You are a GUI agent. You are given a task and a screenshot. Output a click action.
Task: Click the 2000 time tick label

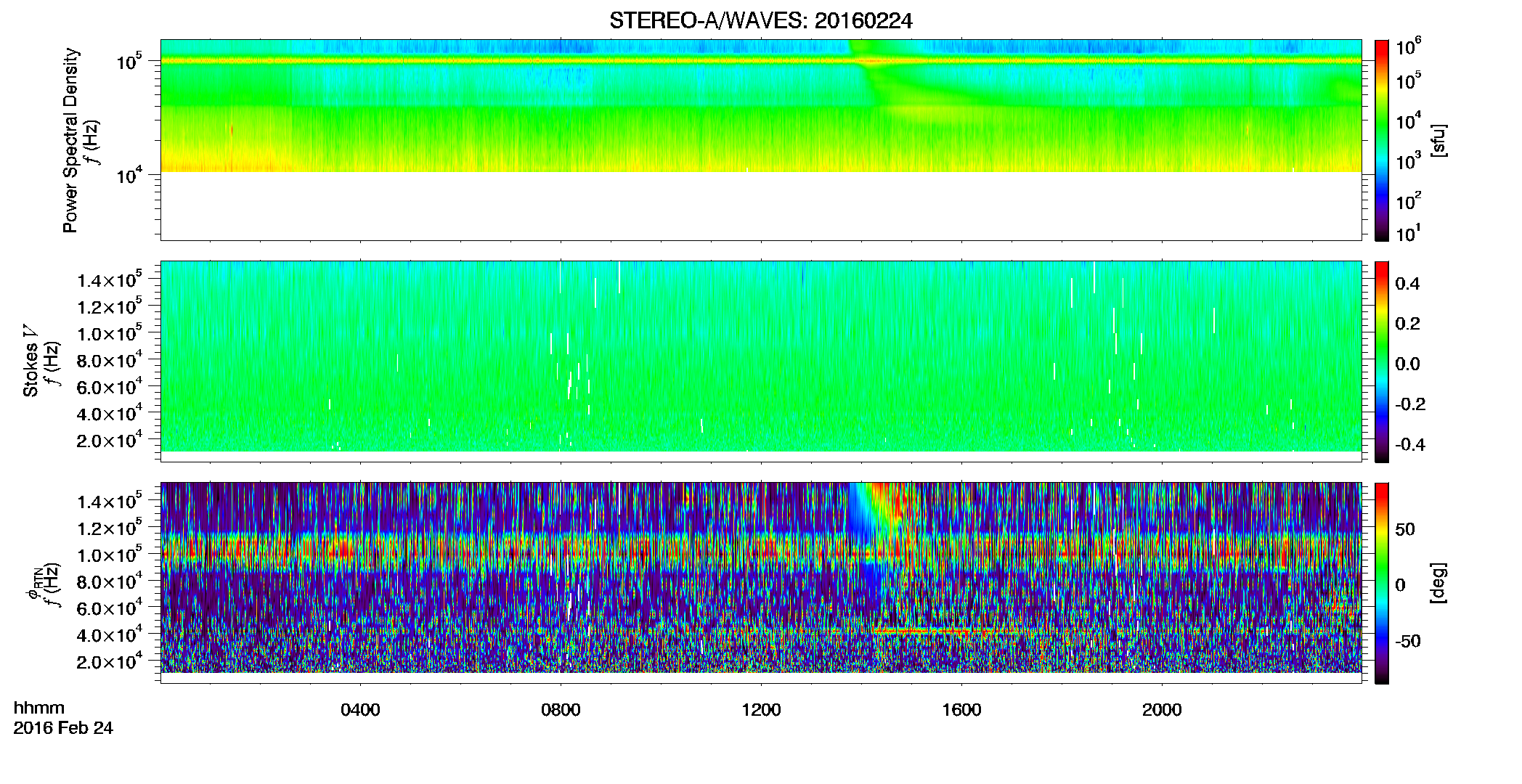coord(1162,710)
